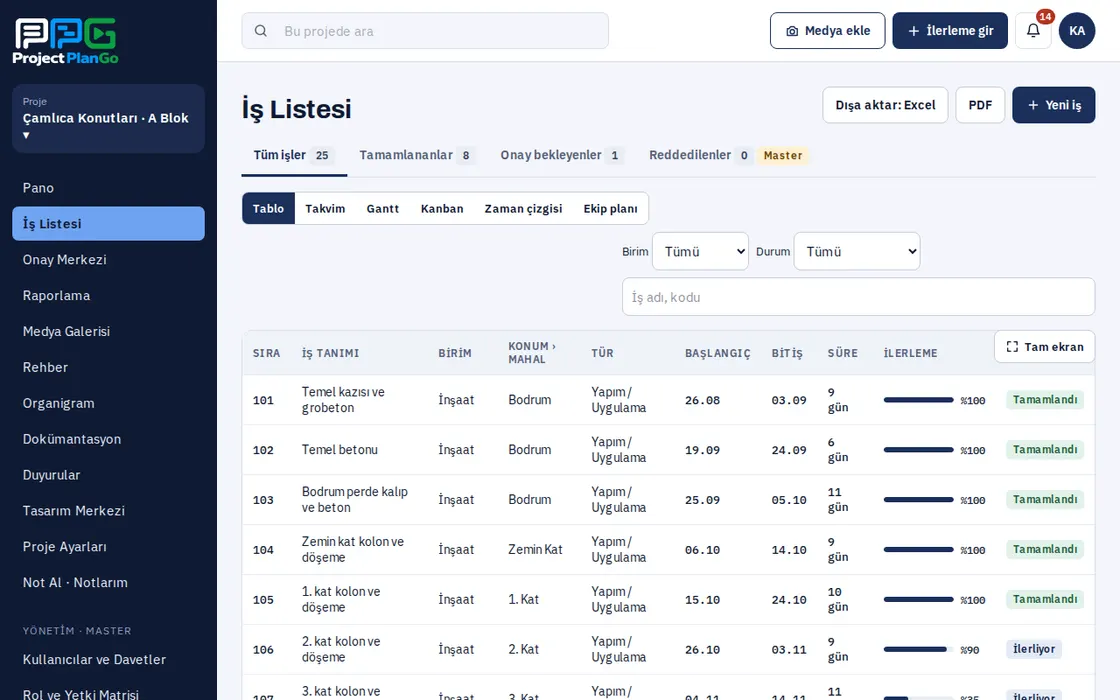Export list with Dışa aktar: Excel

885,105
